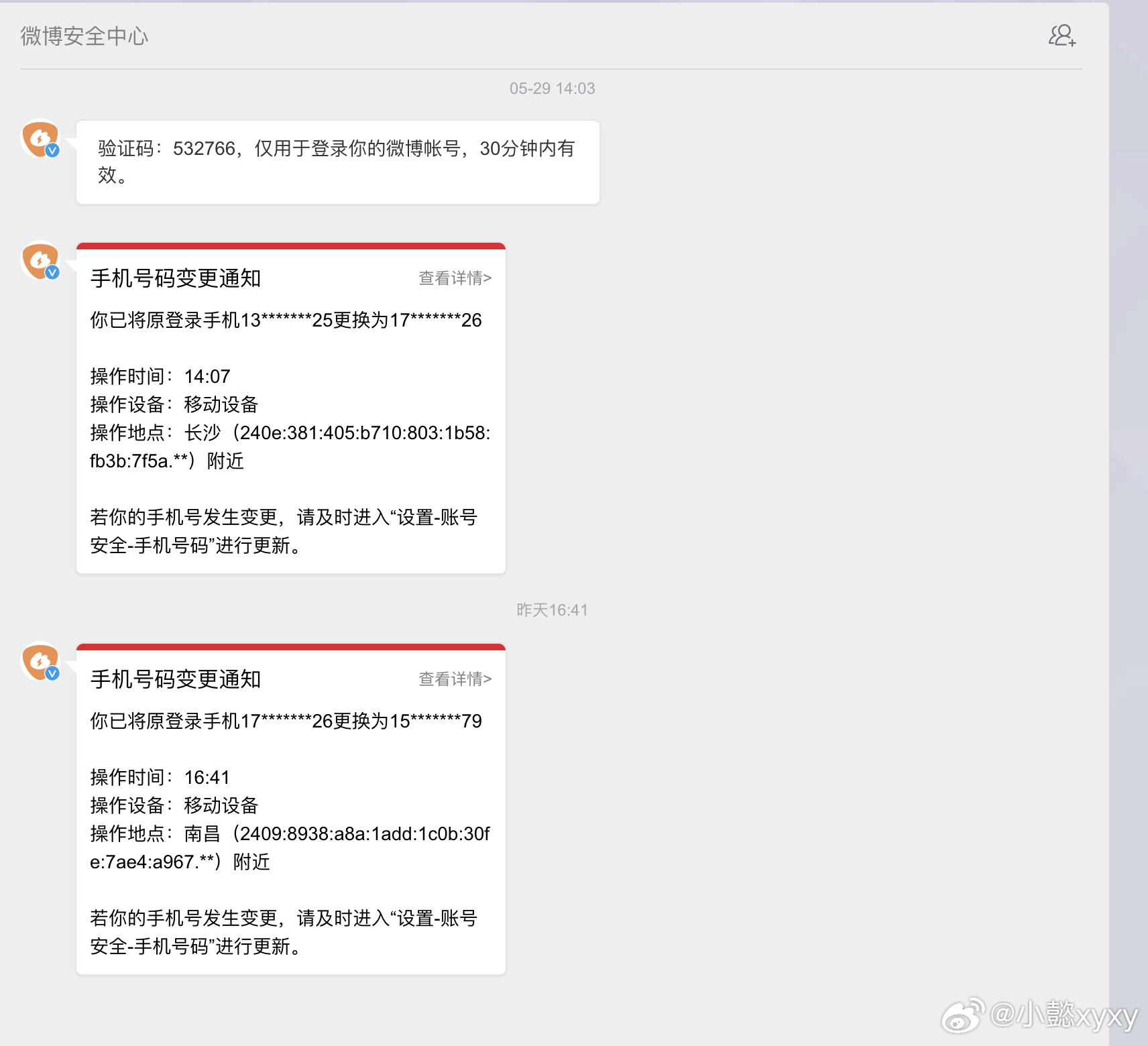Click 操作设备 line in the 16:41 notice

174,806
